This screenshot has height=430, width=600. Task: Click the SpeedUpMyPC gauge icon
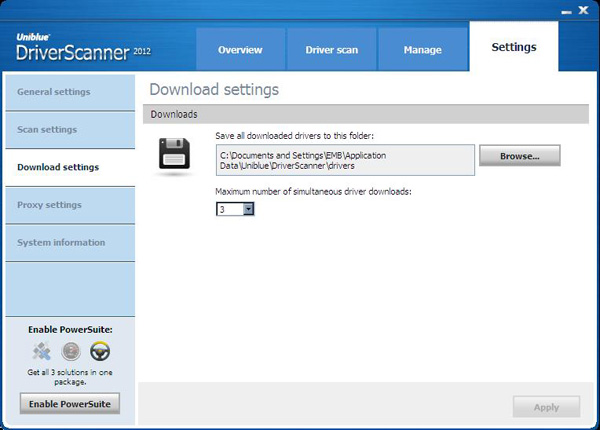coord(70,351)
